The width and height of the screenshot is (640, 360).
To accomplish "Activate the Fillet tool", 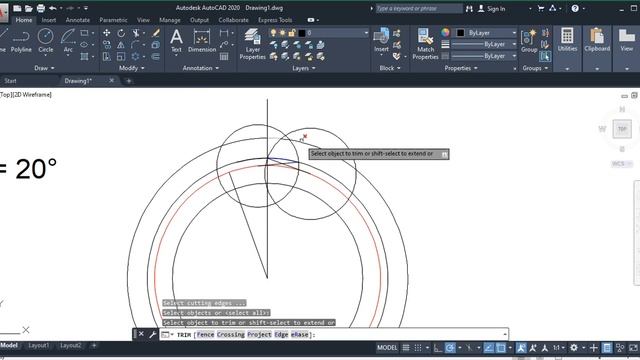I will [x=136, y=44].
